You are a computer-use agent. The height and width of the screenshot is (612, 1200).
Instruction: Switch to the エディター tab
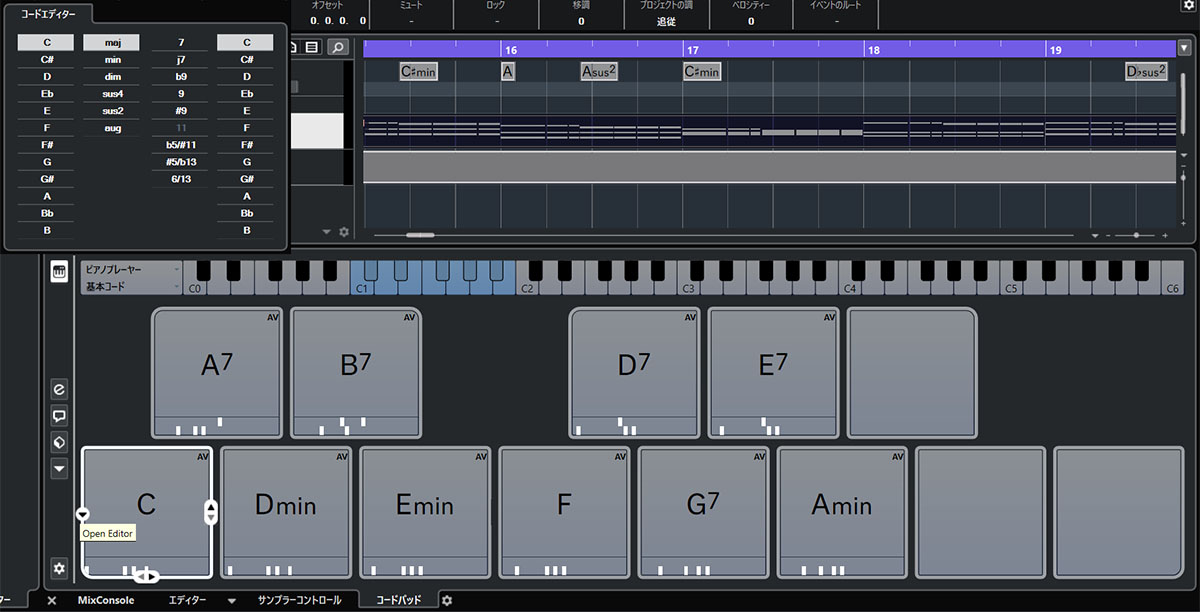[x=187, y=600]
